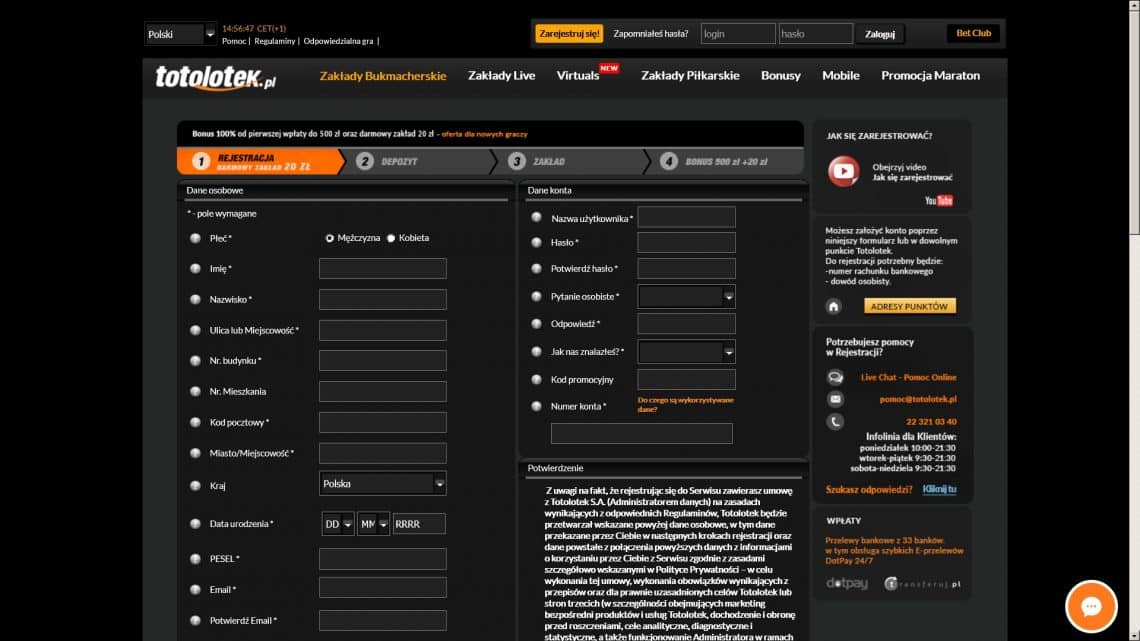Image resolution: width=1140 pixels, height=641 pixels.
Task: Click the info bullet next to PESEL
Action: pos(195,559)
